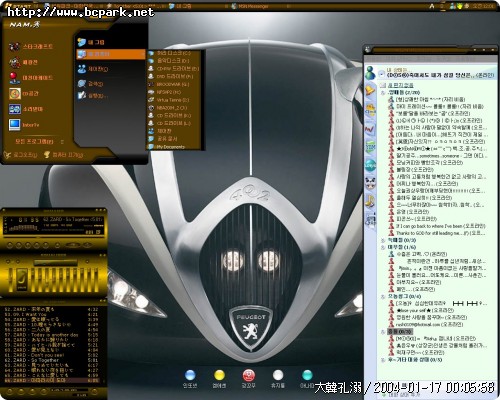Collapse the MSN contact group showing (0/4)
The image size is (500, 400).
click(x=383, y=296)
